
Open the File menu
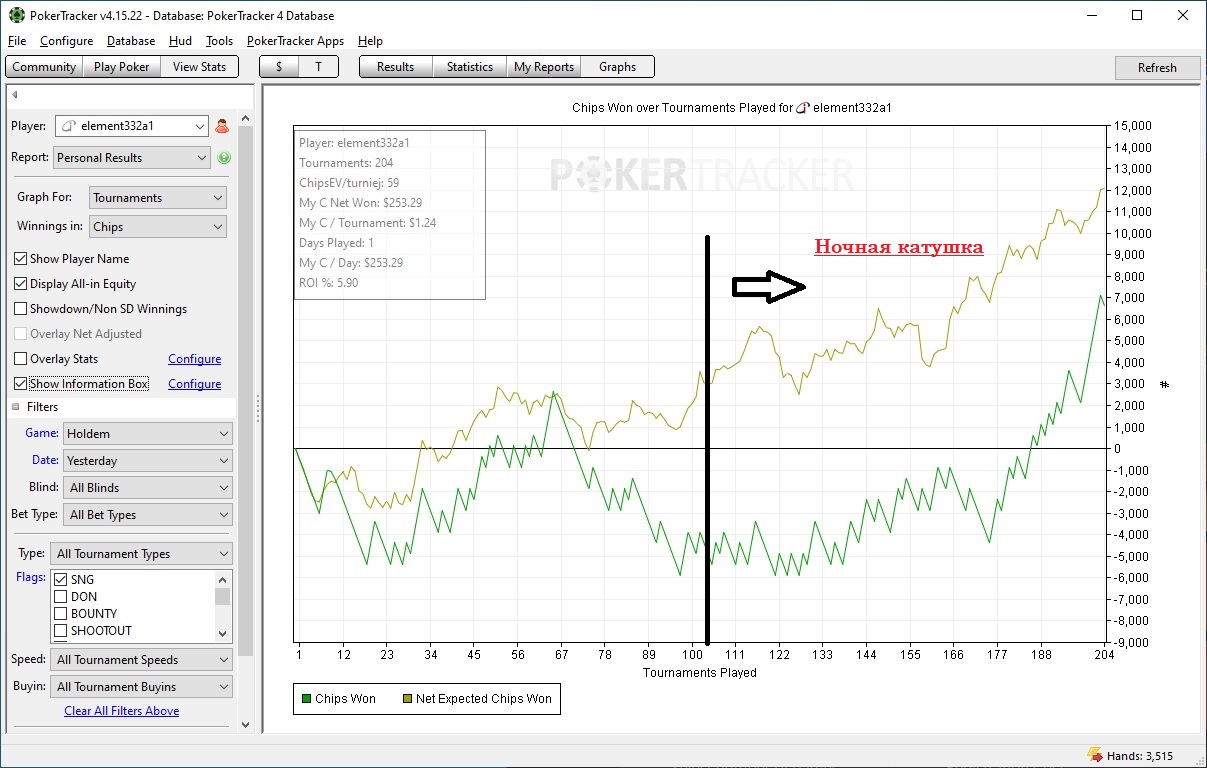[17, 41]
